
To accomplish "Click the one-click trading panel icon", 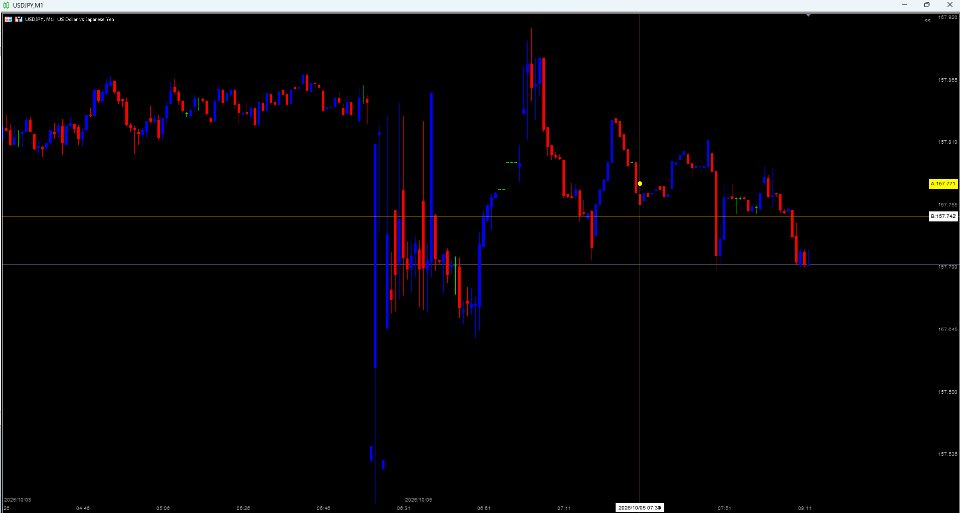I will click(9, 19).
